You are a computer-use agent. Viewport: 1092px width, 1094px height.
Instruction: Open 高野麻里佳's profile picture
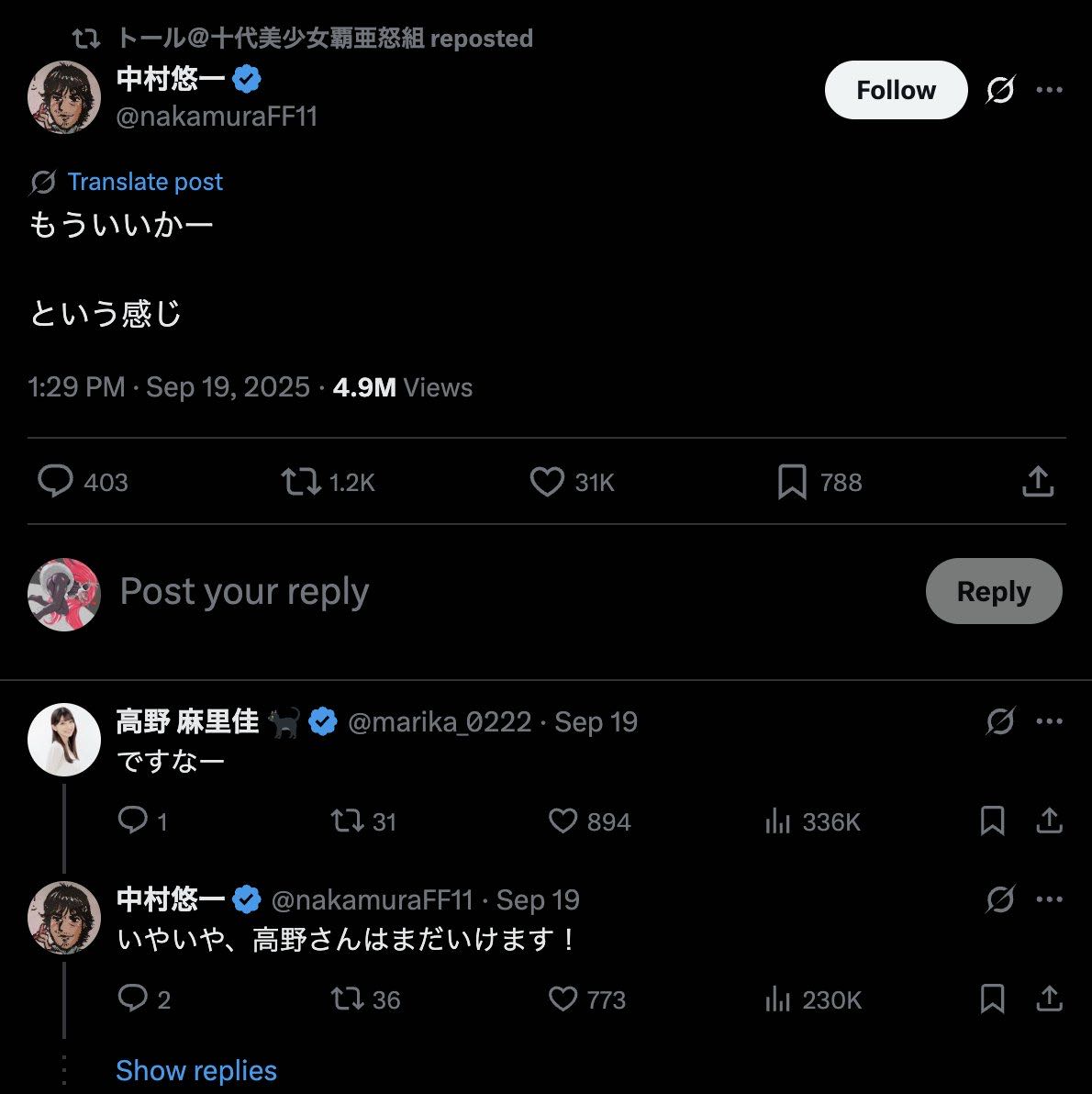point(63,739)
